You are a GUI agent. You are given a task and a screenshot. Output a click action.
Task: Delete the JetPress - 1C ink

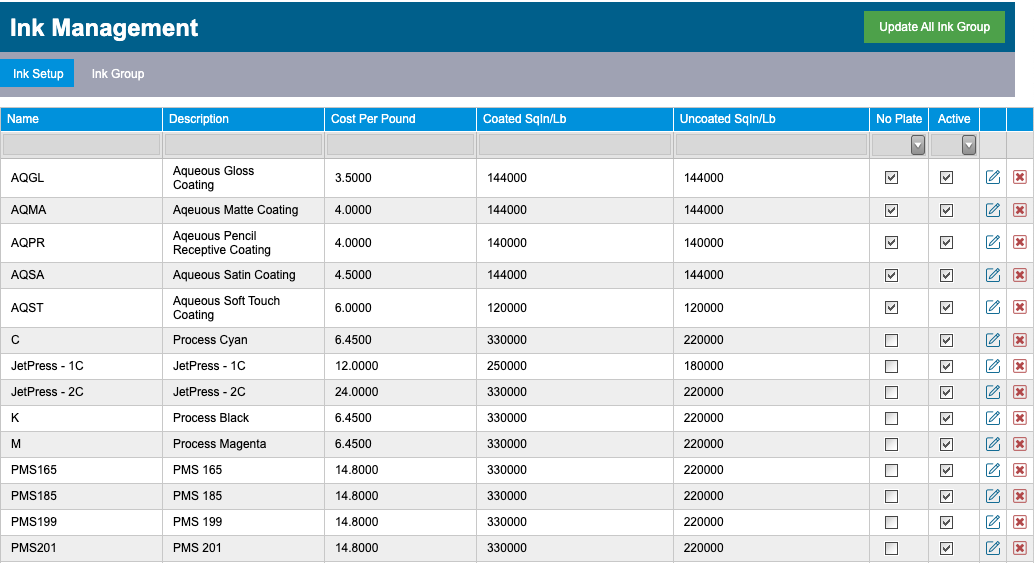(1019, 366)
